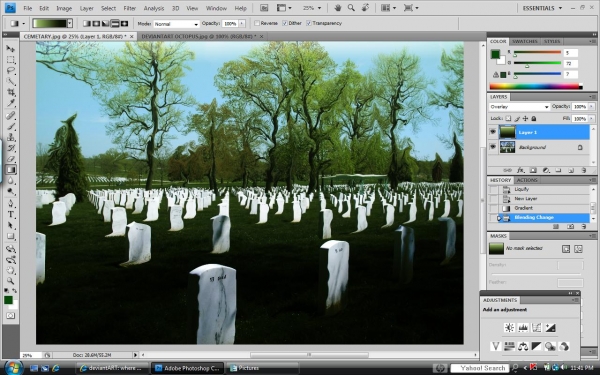Switch to the SWATCHES tab
This screenshot has height=375, width=600.
point(525,41)
